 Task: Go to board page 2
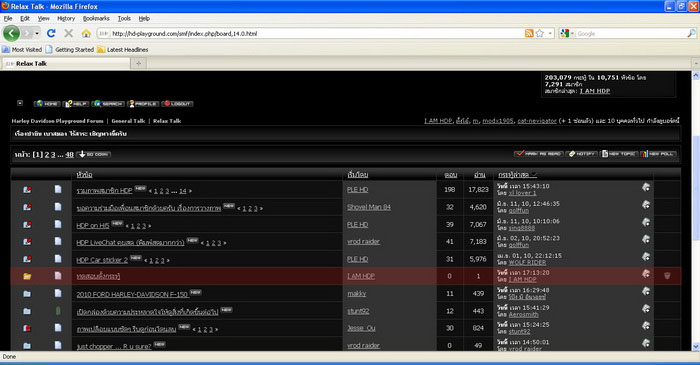click(47, 154)
